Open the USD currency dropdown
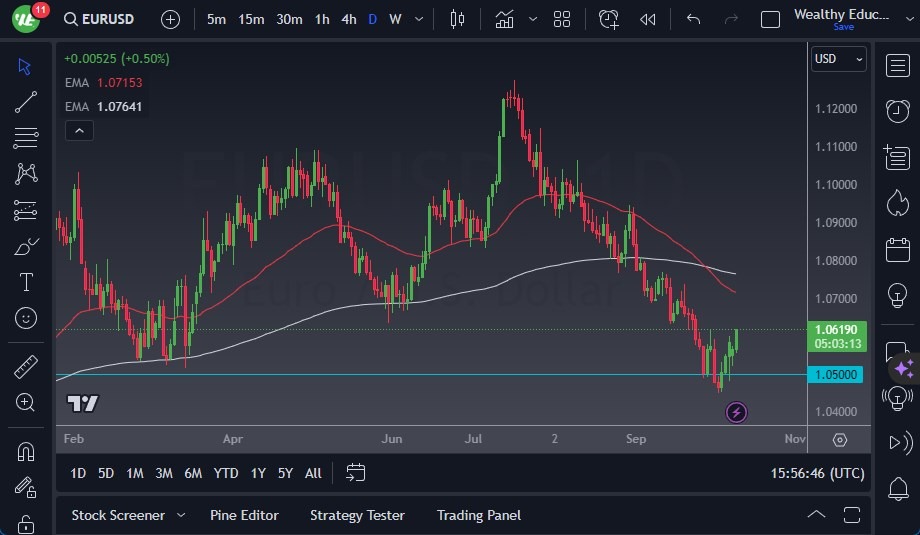 coord(838,59)
